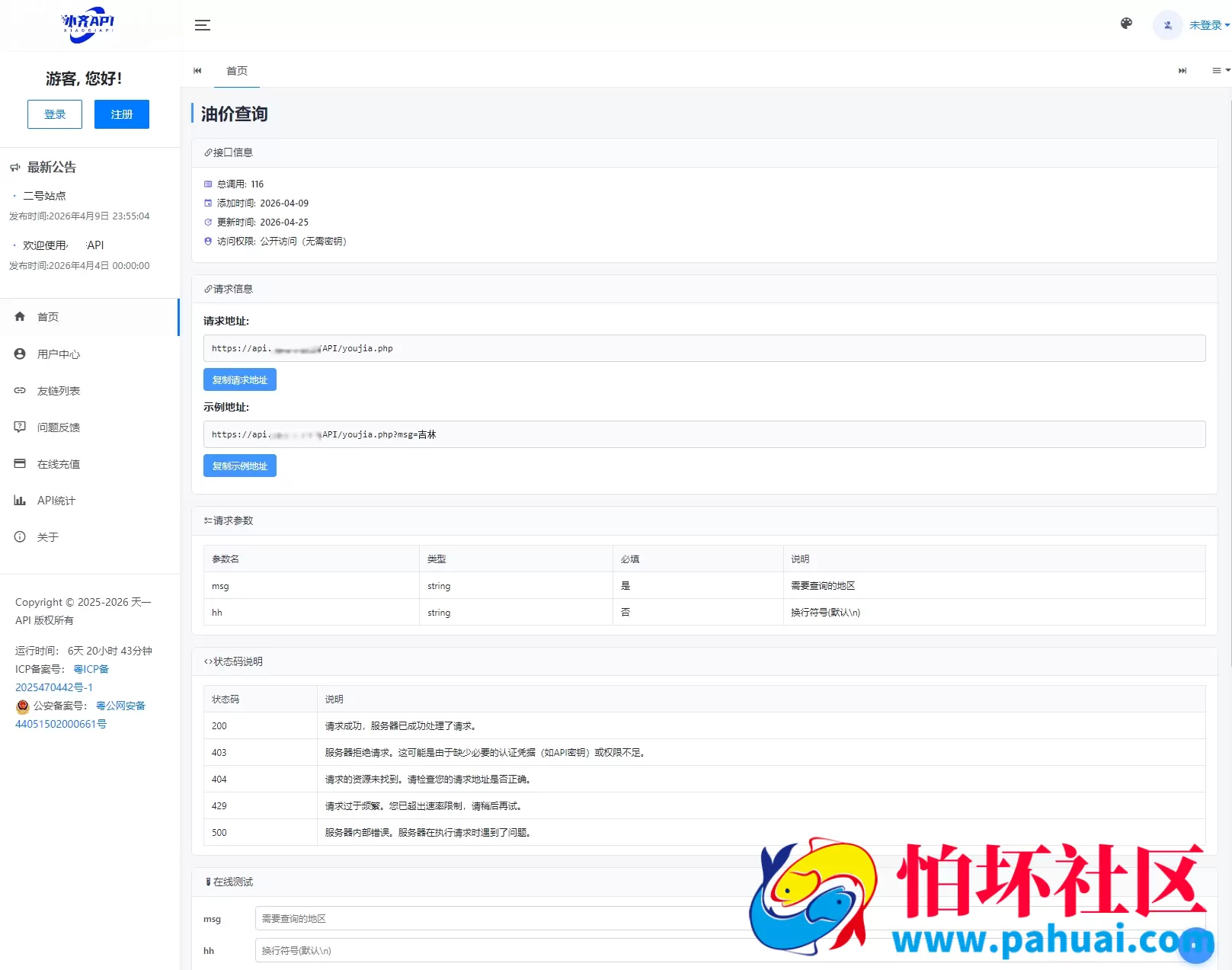Open 问题反馈 feedback icon in sidebar
This screenshot has width=1232, height=970.
(x=20, y=427)
